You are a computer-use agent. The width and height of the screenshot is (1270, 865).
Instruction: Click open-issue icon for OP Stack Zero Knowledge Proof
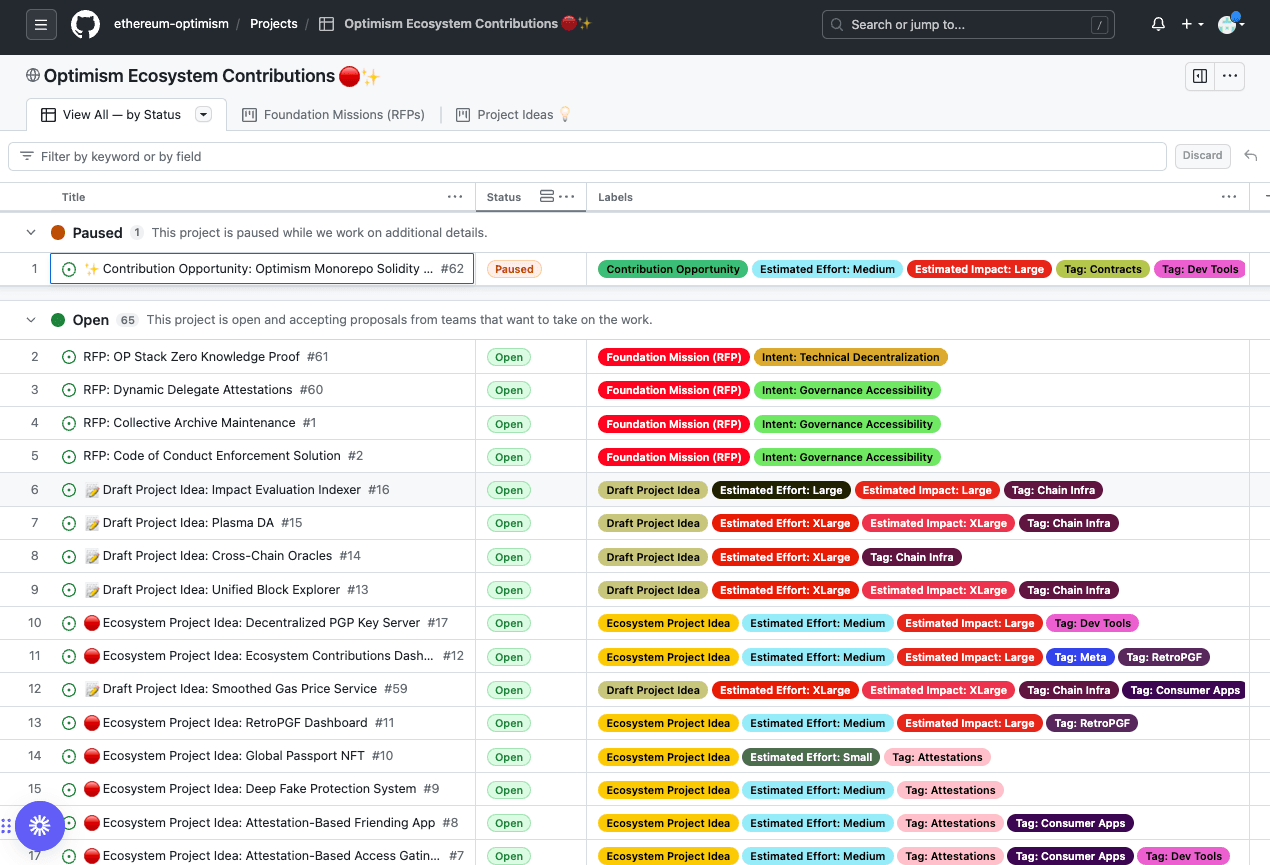(69, 357)
